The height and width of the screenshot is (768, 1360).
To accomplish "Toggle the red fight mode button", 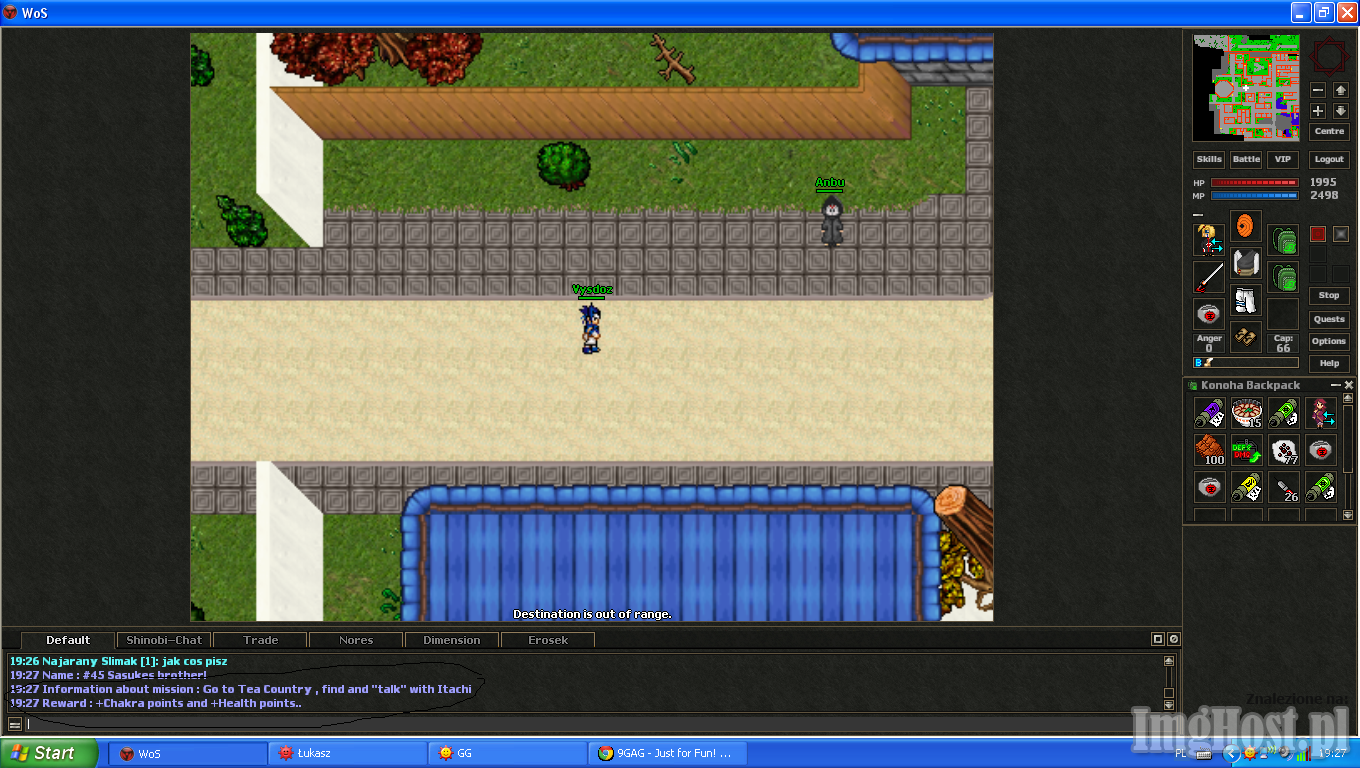I will coord(1318,234).
